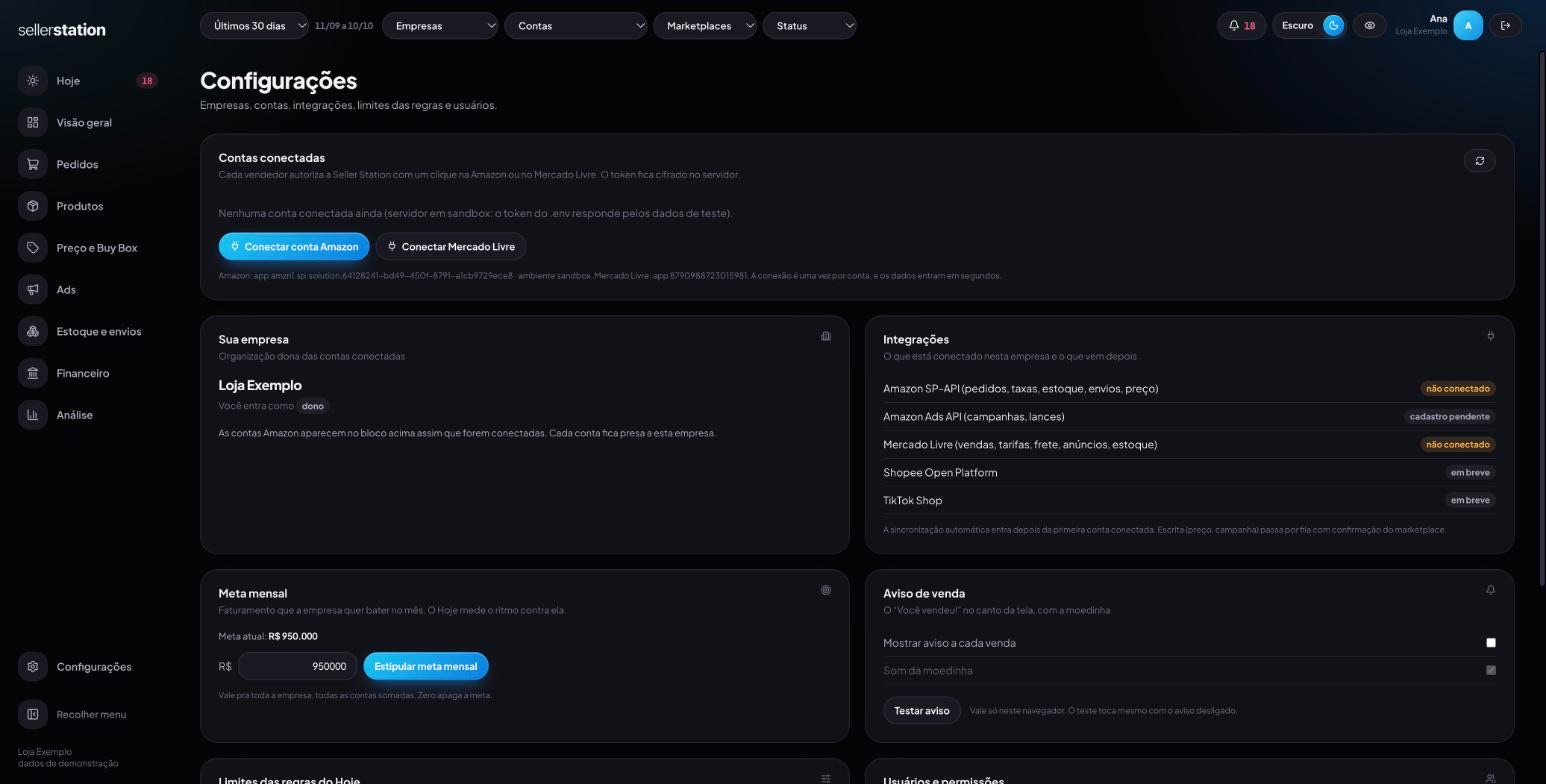Viewport: 1546px width, 784px height.
Task: Click Conectar conta Amazon button
Action: point(294,247)
